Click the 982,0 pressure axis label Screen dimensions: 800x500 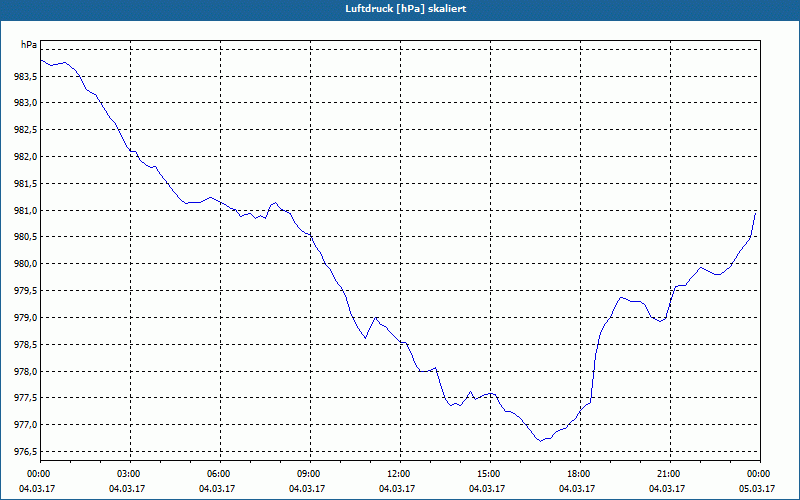coord(26,157)
